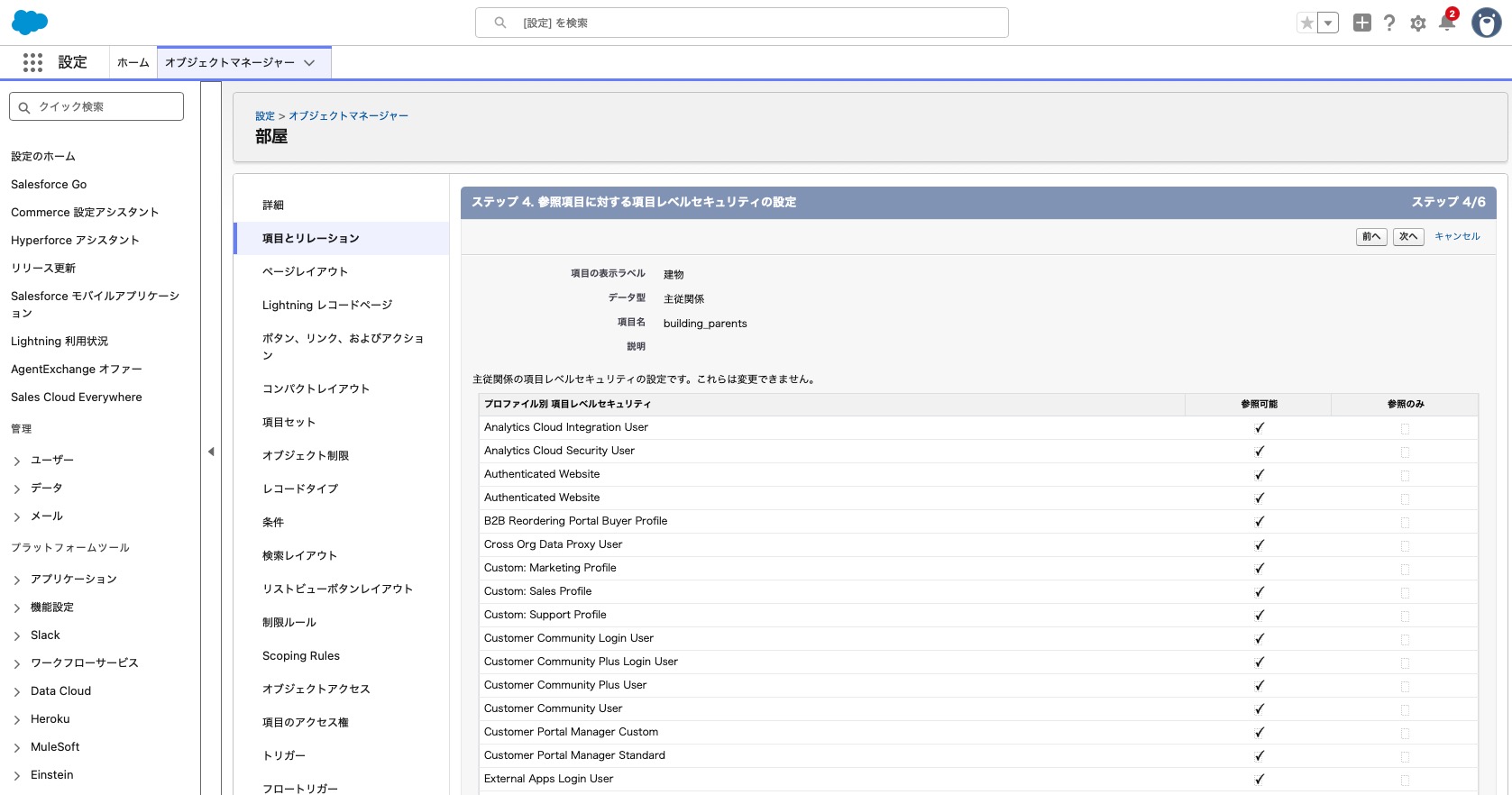The width and height of the screenshot is (1512, 795).
Task: Click 参照可能 checkmark for Custom: Support Profile
Action: pyautogui.click(x=1260, y=615)
